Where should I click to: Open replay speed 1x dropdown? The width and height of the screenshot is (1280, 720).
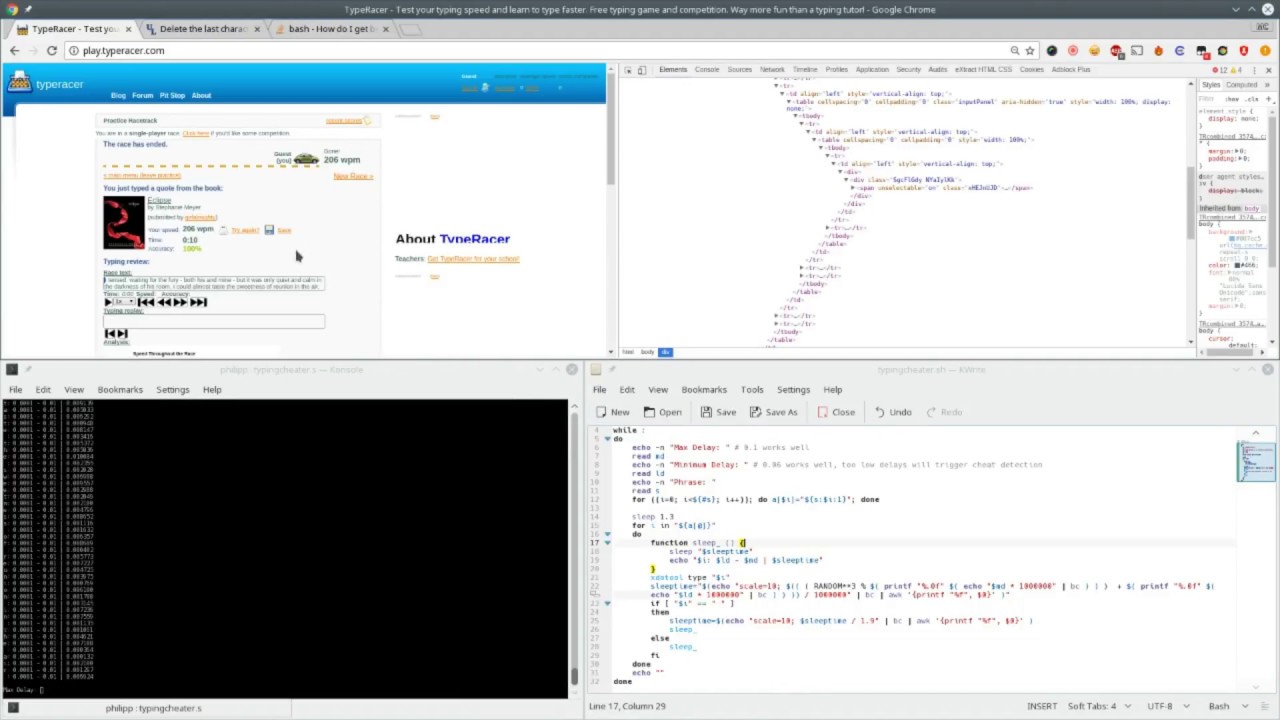tap(124, 302)
